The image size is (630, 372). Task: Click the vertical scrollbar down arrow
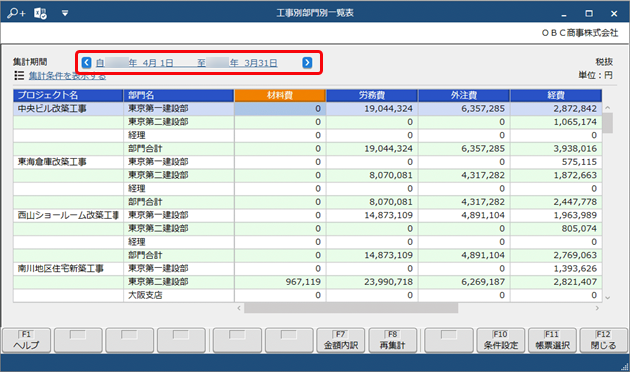point(608,298)
